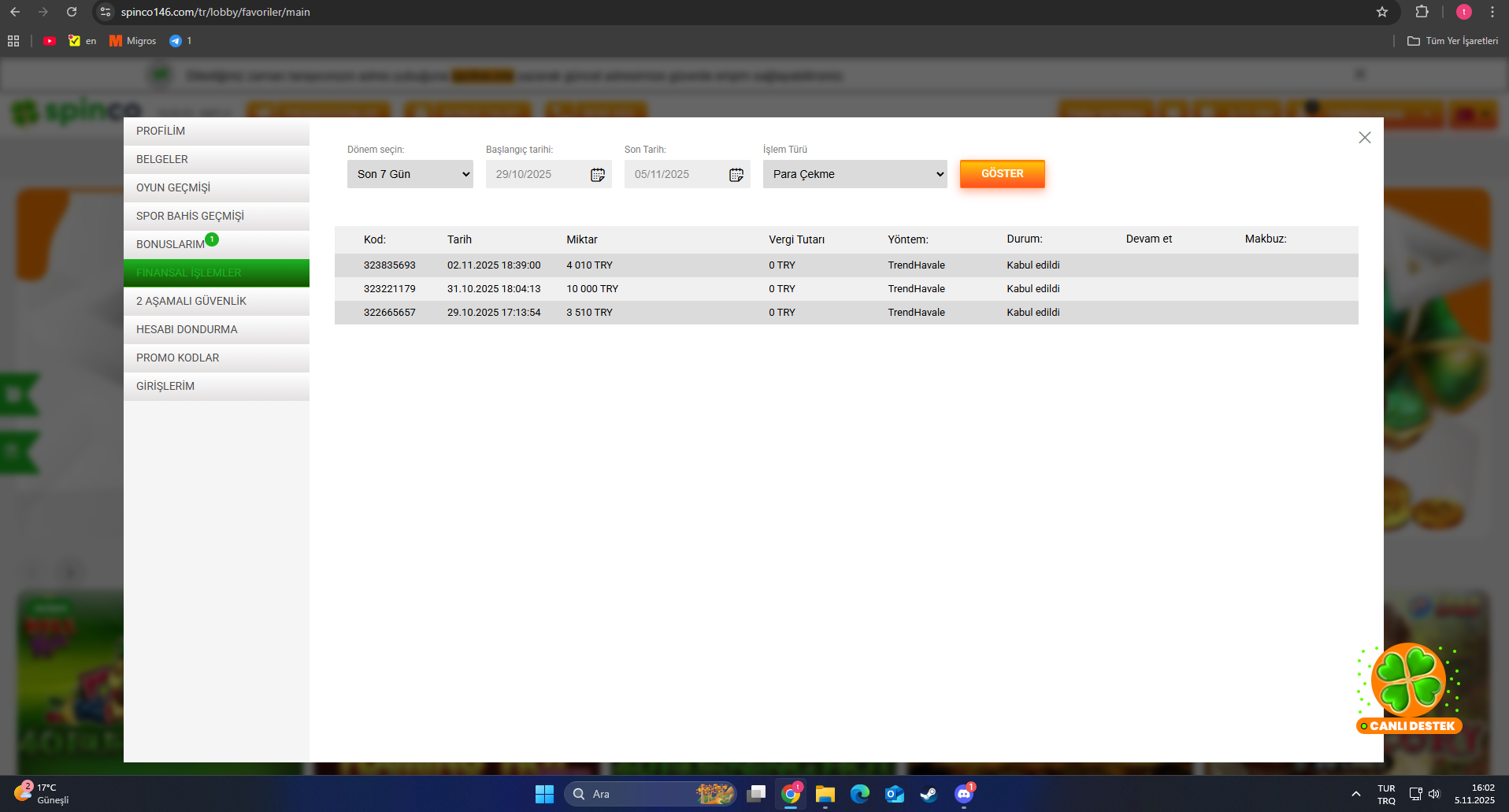The image size is (1509, 812).
Task: Open the YouTube bookmark shortcut
Action: pyautogui.click(x=50, y=41)
